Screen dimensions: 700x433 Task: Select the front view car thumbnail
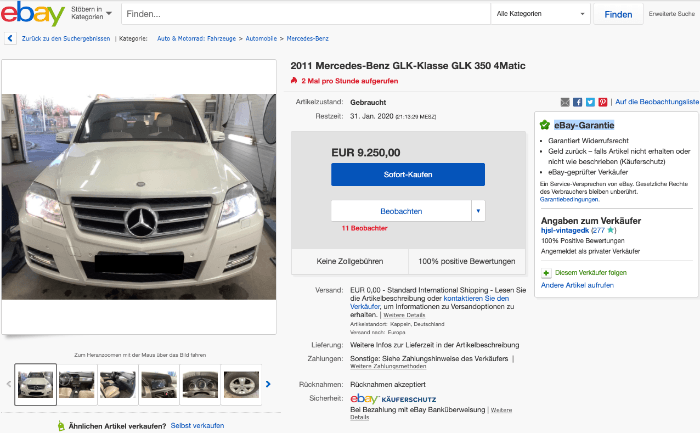coord(36,384)
